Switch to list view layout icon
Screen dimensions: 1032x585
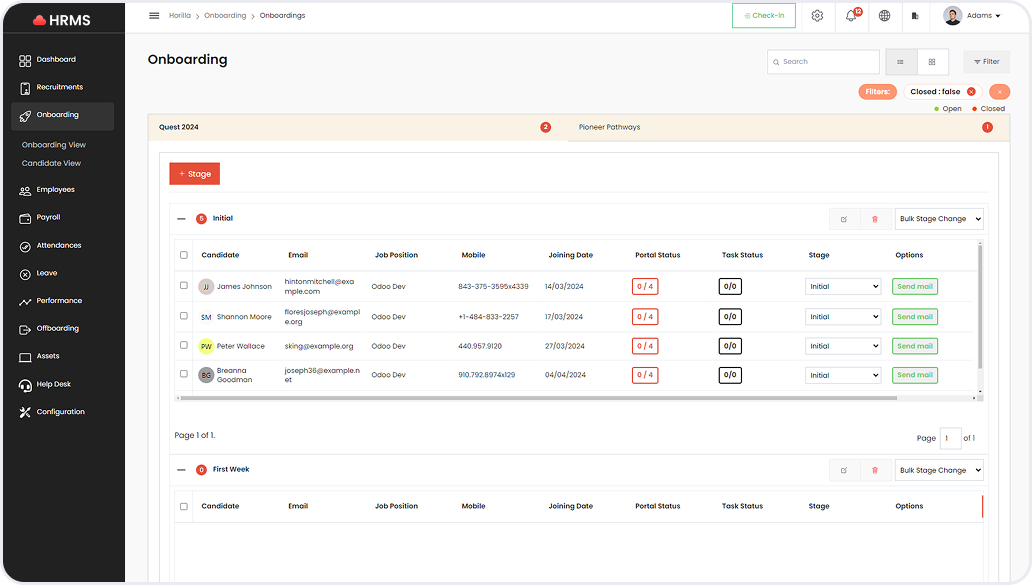tap(900, 62)
